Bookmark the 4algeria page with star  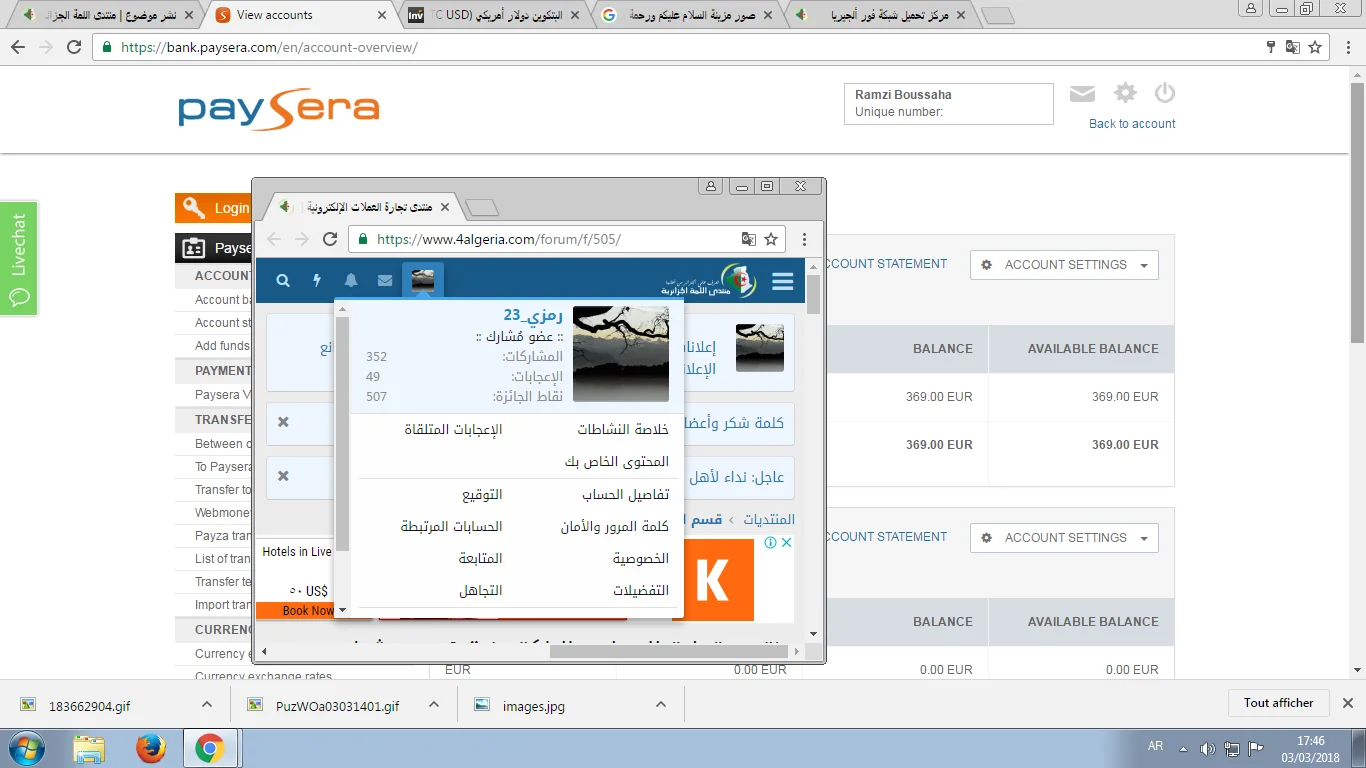(x=771, y=239)
